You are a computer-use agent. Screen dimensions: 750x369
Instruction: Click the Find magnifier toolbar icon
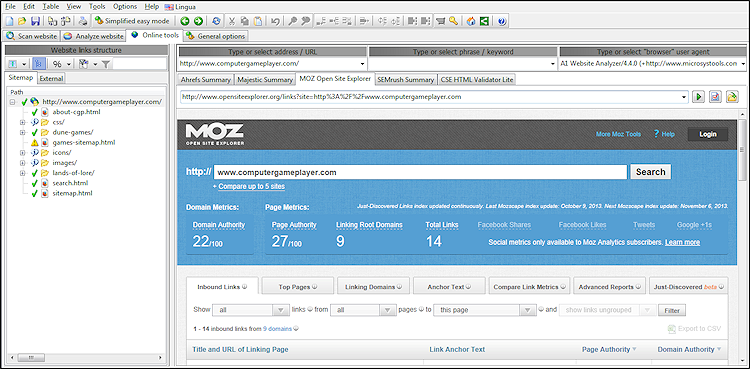[x=292, y=21]
